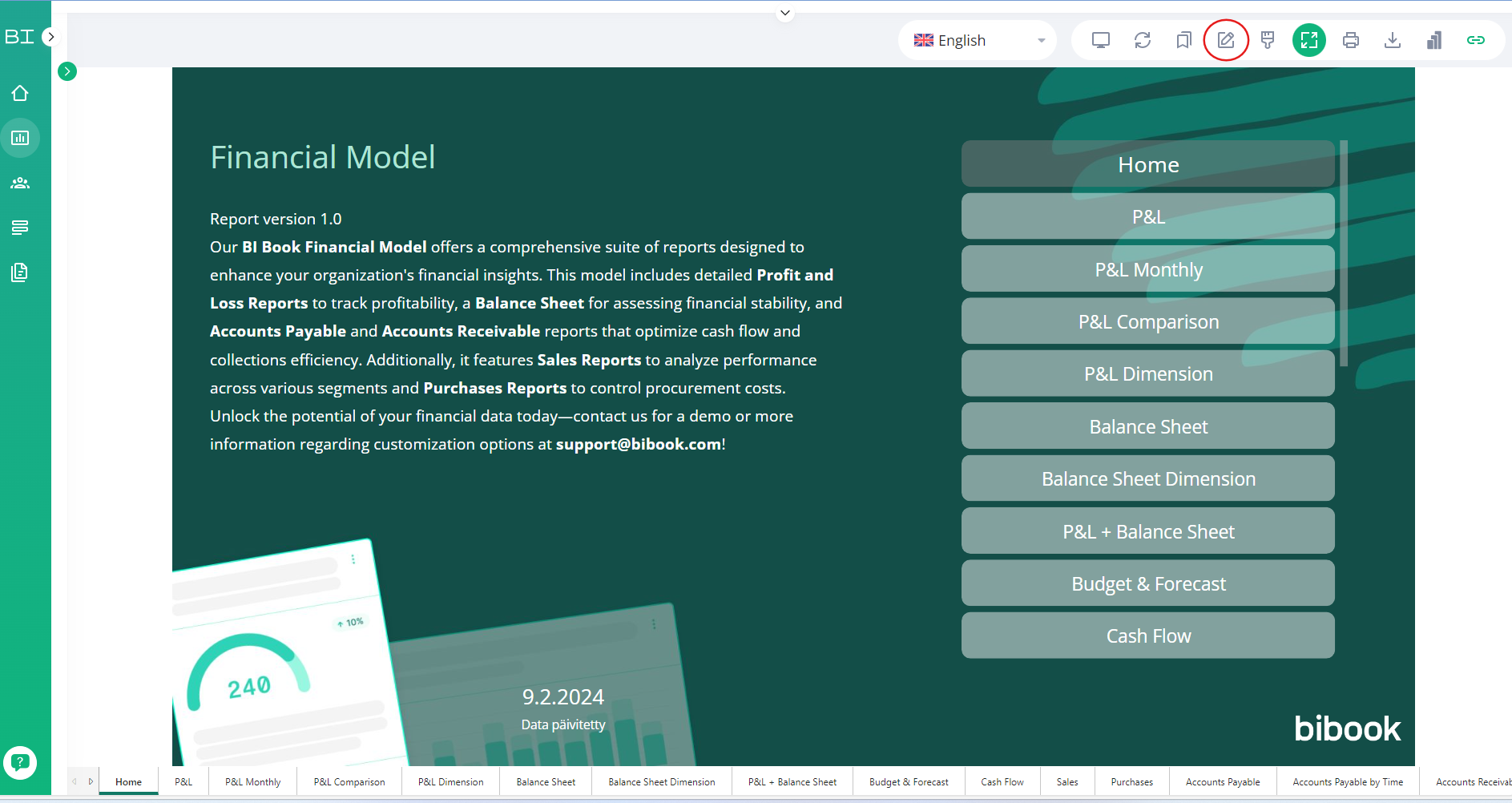
Task: Open the P&L + Balance Sheet navigation button
Action: (x=1148, y=531)
